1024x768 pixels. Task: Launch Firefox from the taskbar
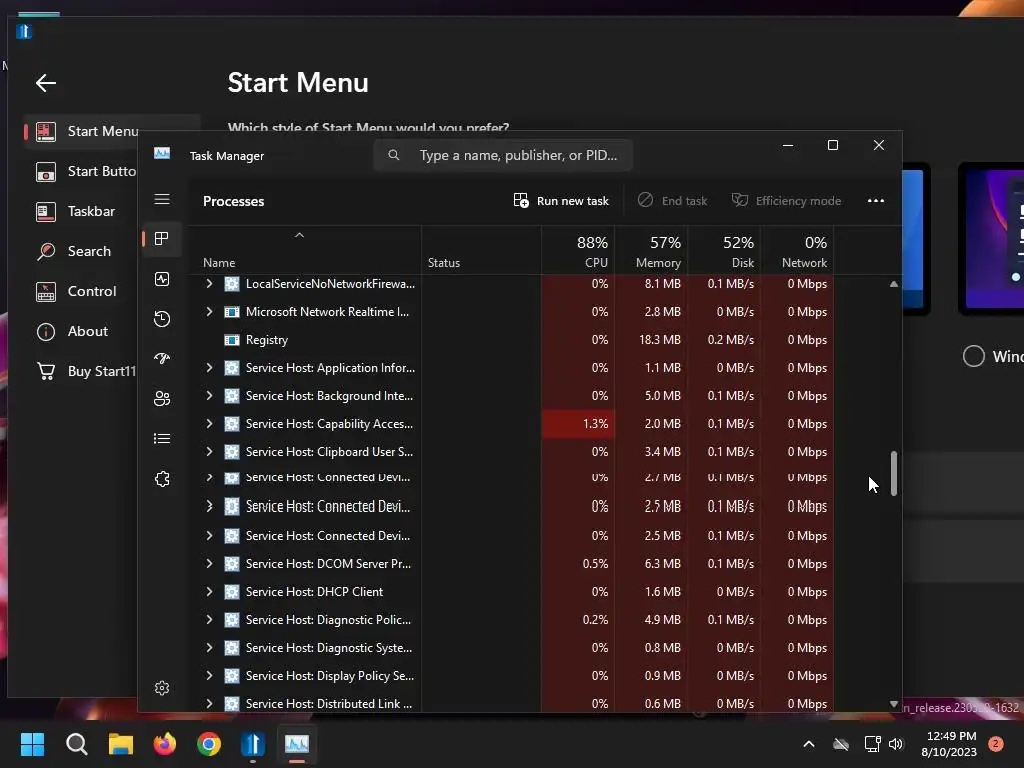click(165, 744)
